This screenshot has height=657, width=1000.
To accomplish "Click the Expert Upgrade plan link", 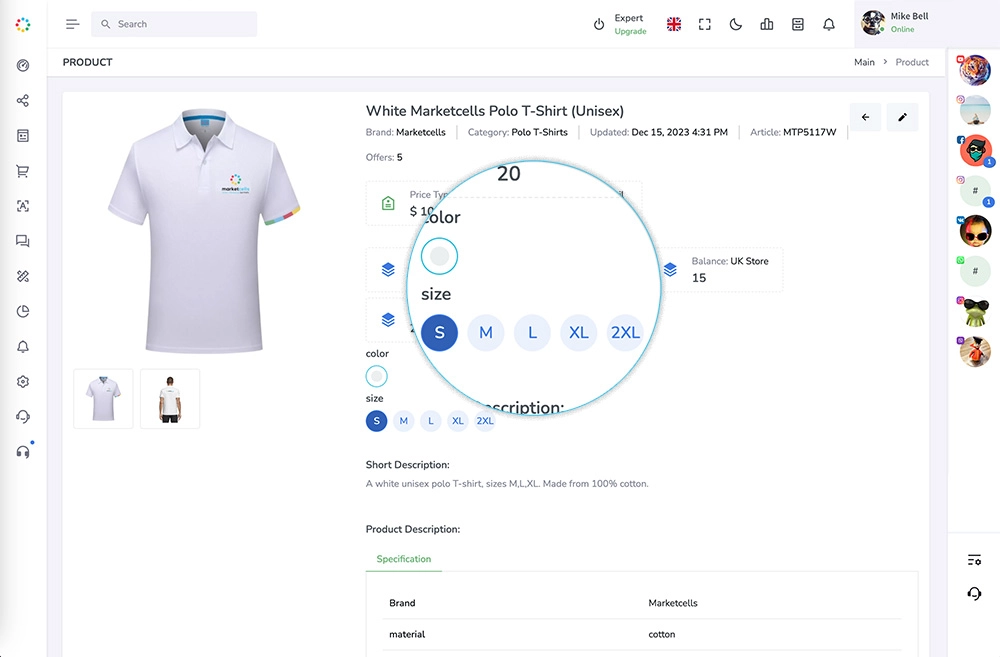I will (x=629, y=24).
